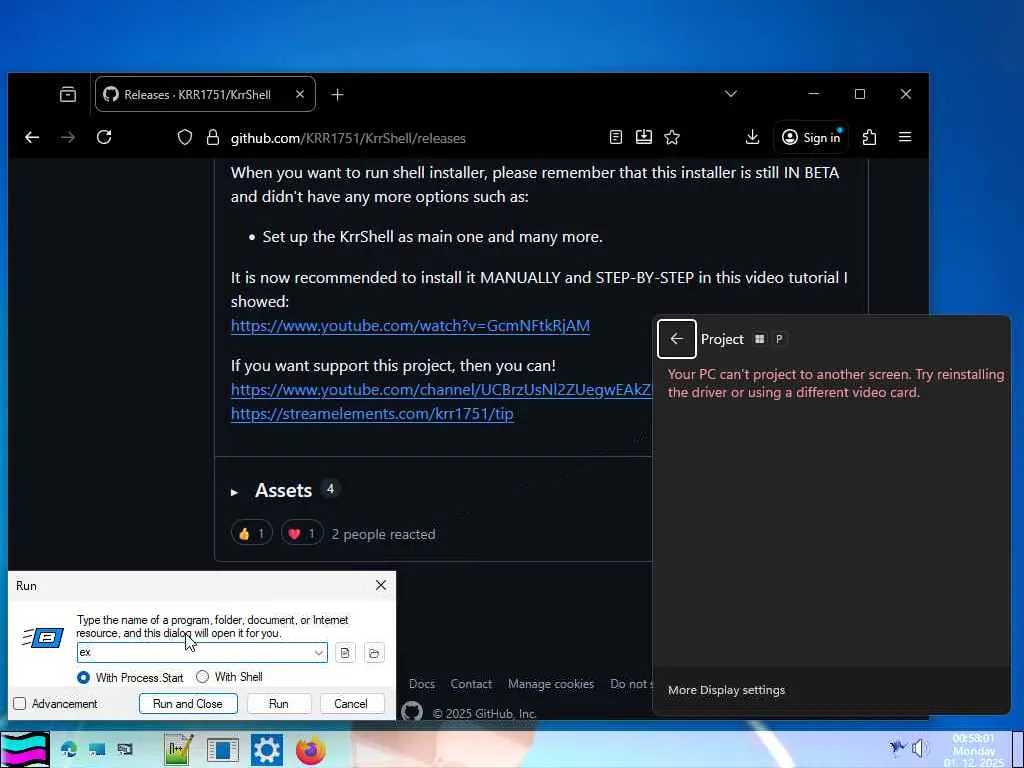The height and width of the screenshot is (768, 1024).
Task: Open Settings gear in the taskbar
Action: [266, 749]
